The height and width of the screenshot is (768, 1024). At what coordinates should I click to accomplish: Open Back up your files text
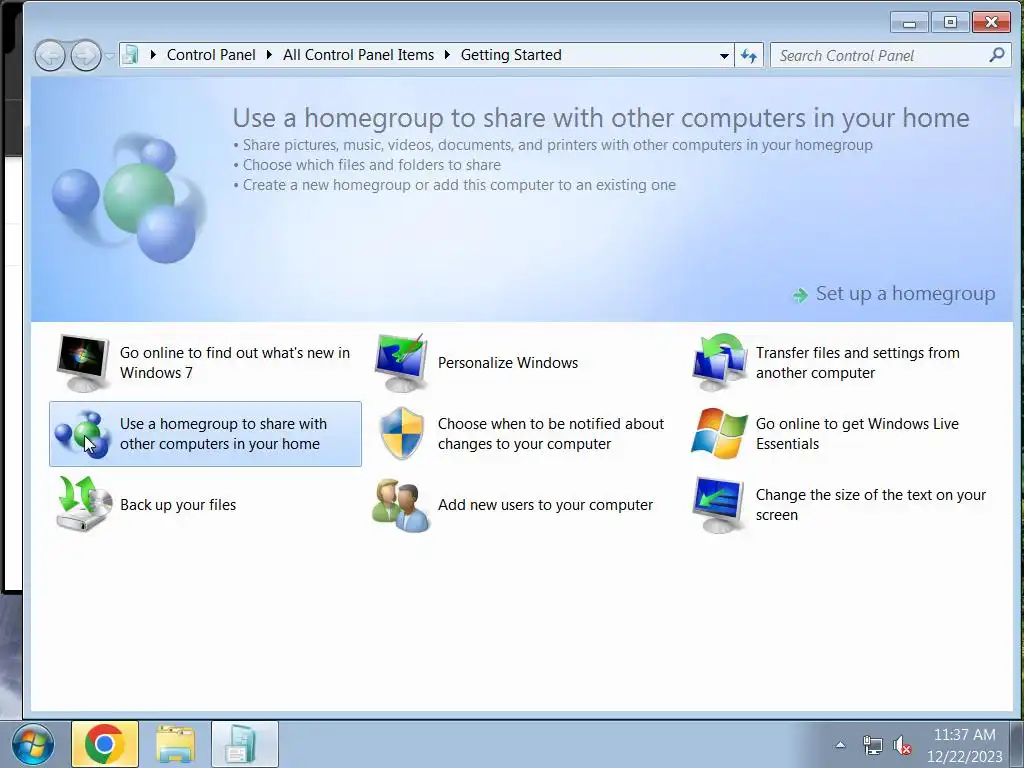click(178, 505)
